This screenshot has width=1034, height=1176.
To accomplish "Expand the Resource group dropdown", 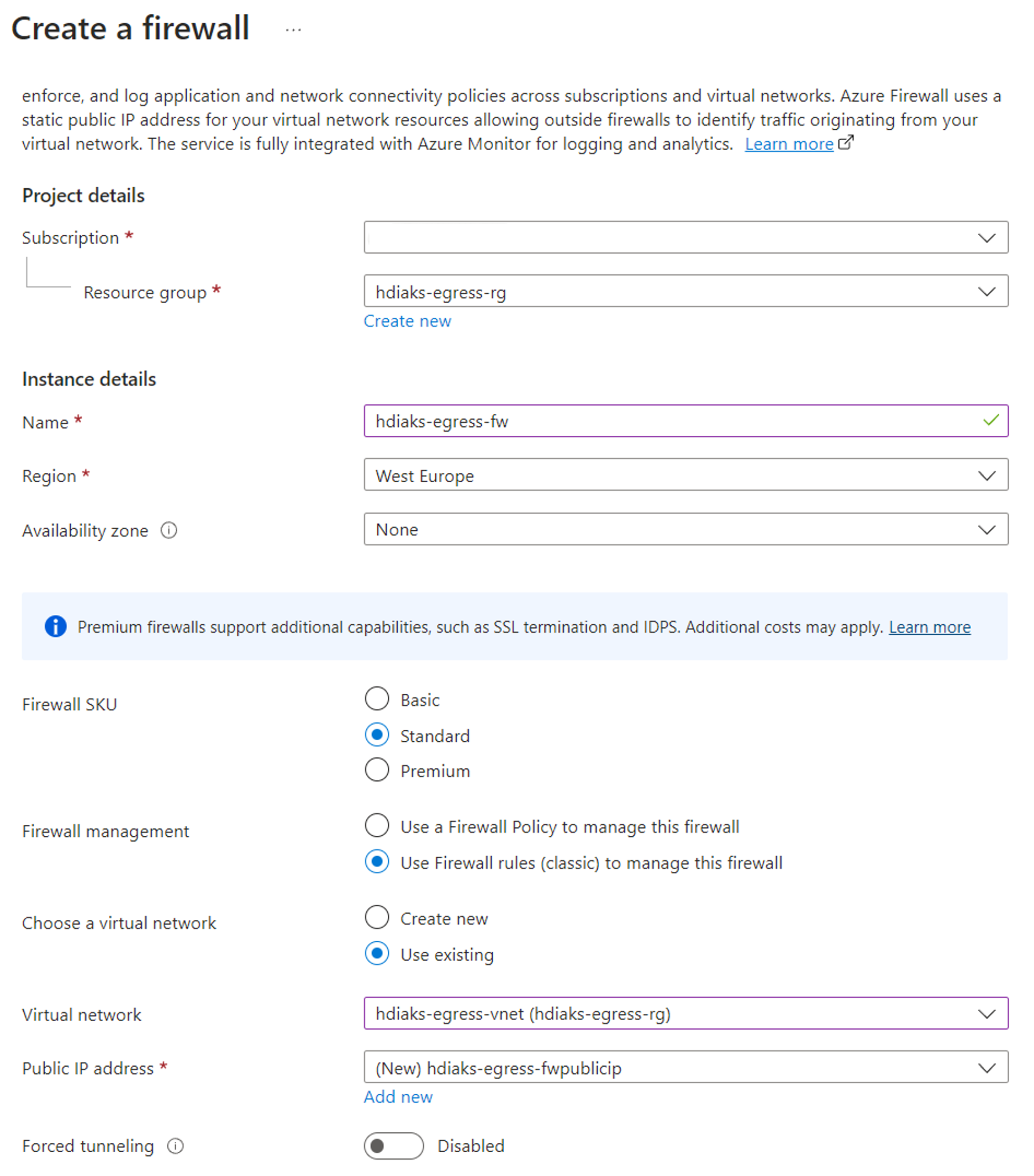I will (686, 291).
